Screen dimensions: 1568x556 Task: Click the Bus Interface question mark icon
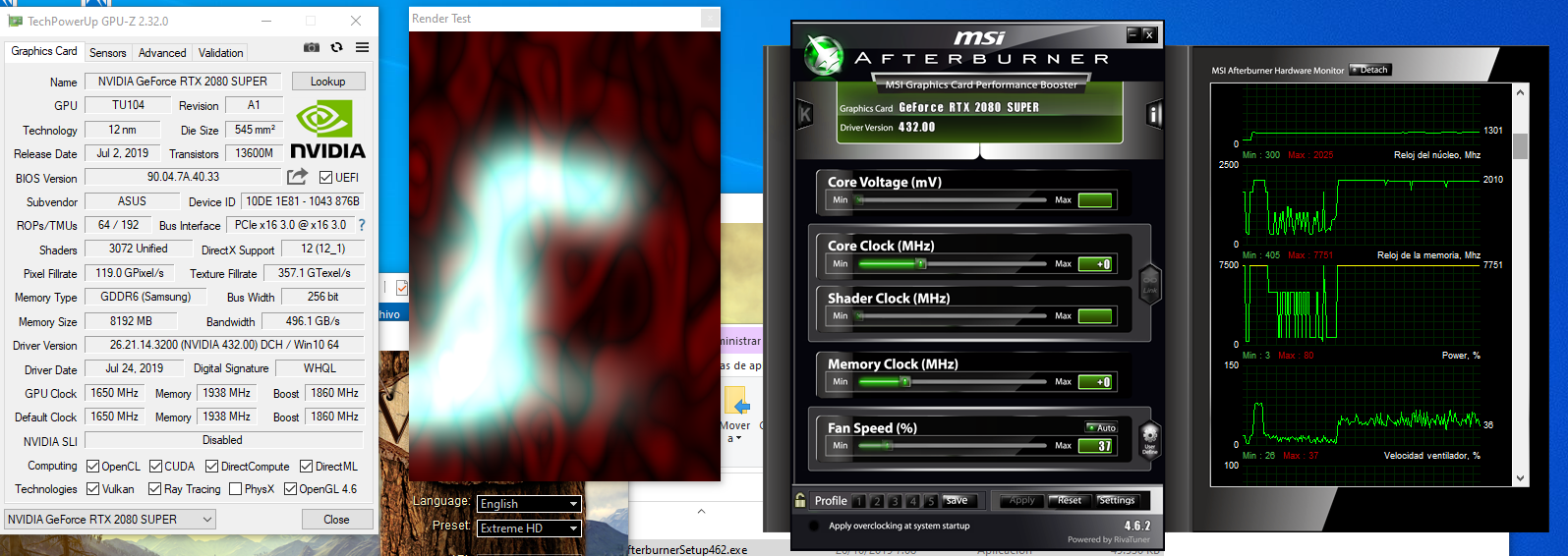[x=362, y=225]
